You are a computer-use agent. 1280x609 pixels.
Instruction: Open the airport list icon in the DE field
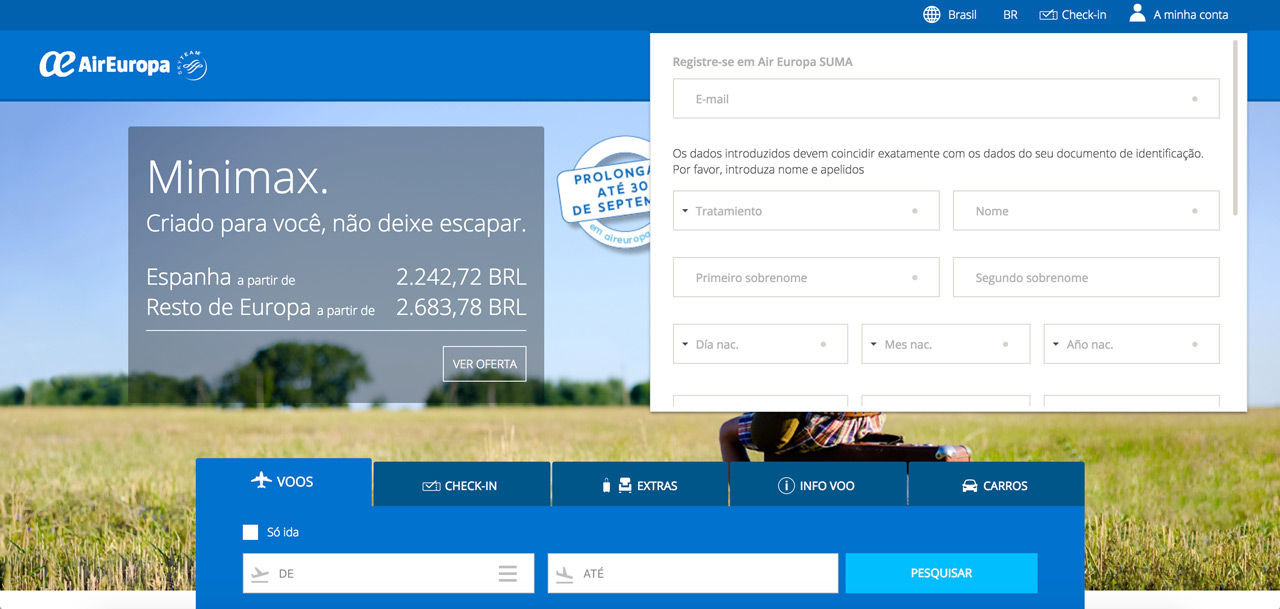pyautogui.click(x=508, y=573)
